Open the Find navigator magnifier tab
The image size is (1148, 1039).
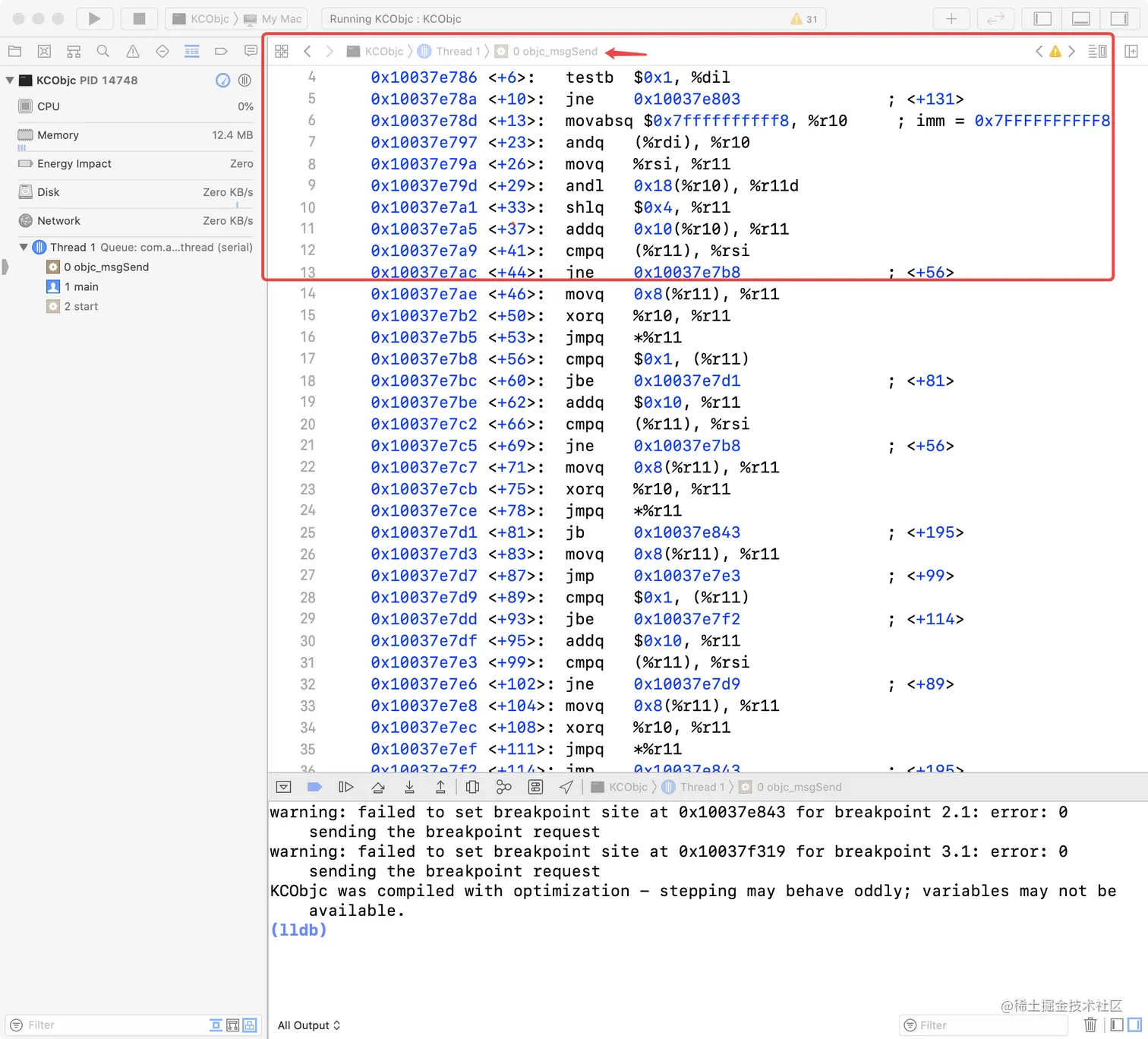(x=103, y=52)
